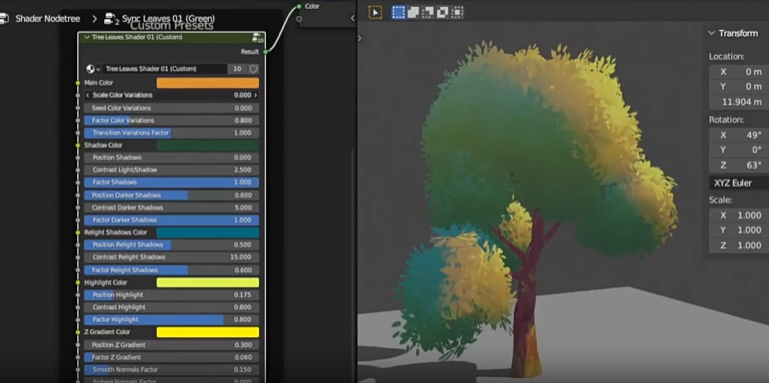Increase Scale Color Variations with right arrow
769x383 pixels.
[x=256, y=95]
